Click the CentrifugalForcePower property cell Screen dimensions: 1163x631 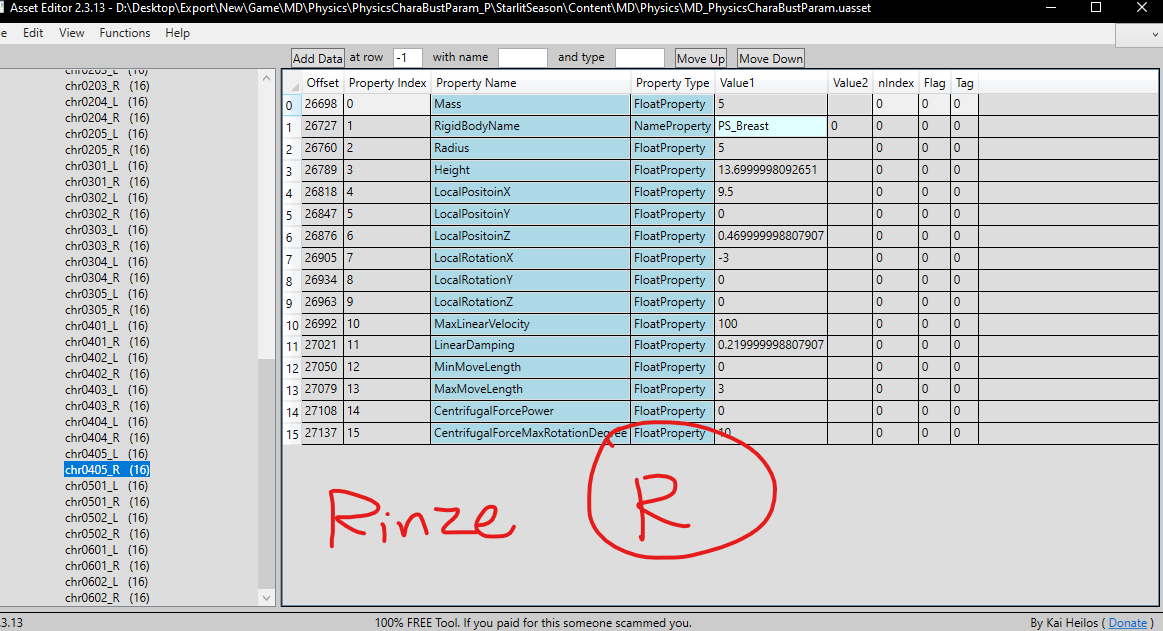530,411
